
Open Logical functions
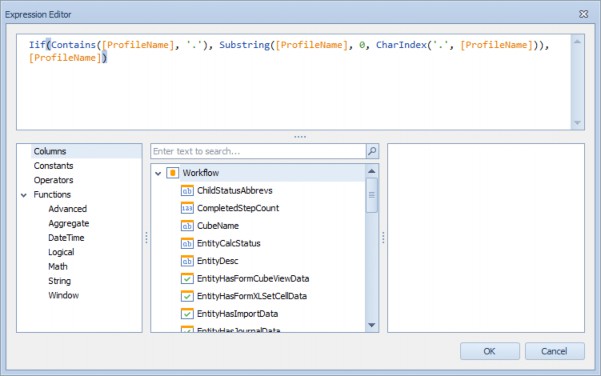point(61,252)
